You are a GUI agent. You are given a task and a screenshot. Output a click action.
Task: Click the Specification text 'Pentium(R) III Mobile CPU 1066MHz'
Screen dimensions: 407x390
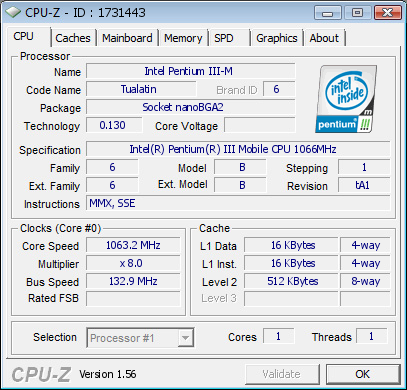252,149
